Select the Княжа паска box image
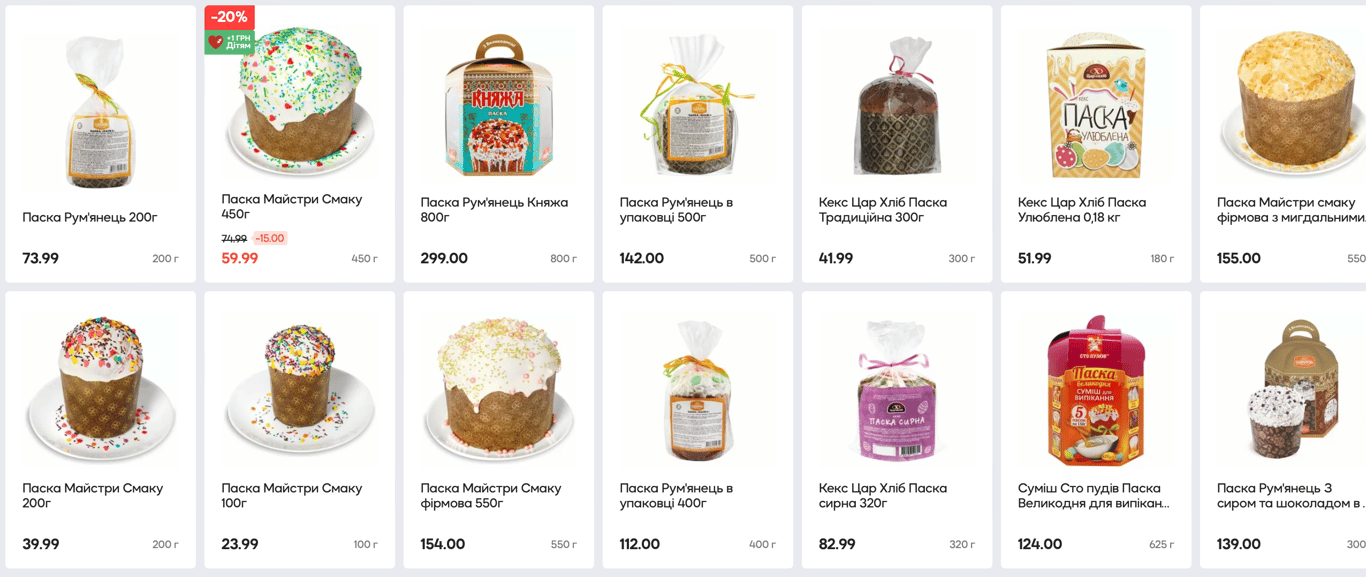The height and width of the screenshot is (577, 1366). [x=498, y=104]
